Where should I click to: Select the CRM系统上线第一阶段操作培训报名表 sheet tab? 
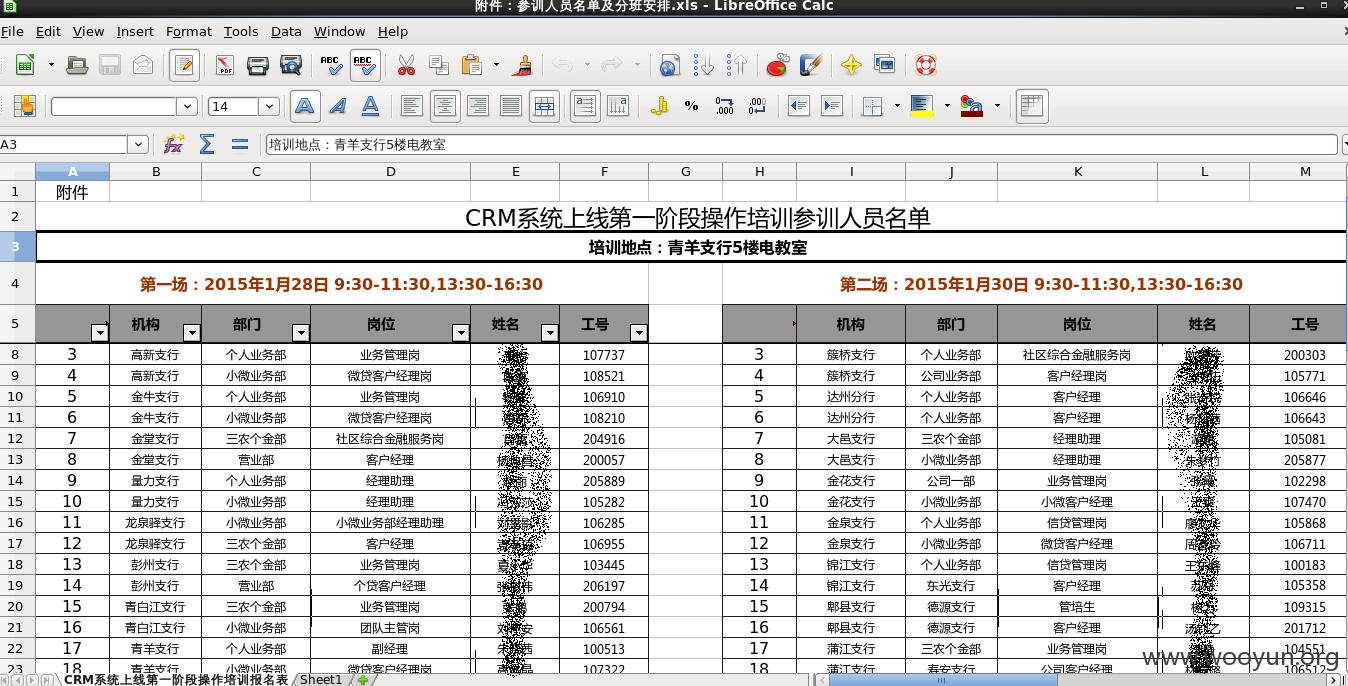tap(176, 679)
